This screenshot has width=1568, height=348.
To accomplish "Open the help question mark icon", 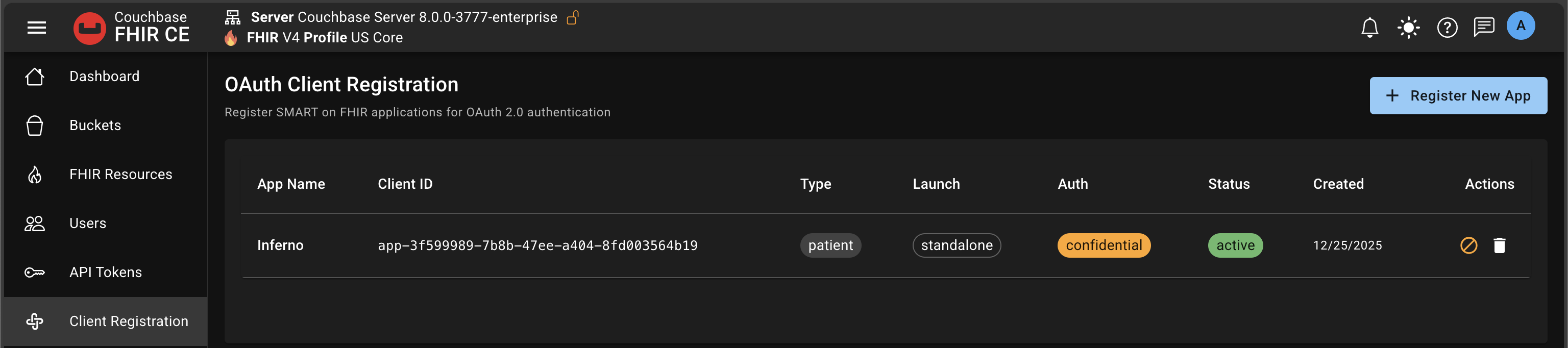I will [1447, 28].
